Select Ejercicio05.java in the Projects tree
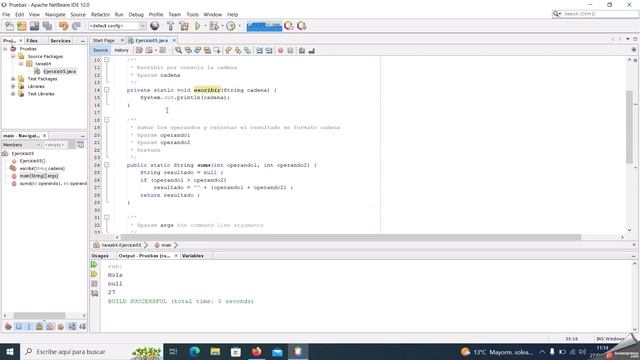The width and height of the screenshot is (640, 360). (59, 71)
